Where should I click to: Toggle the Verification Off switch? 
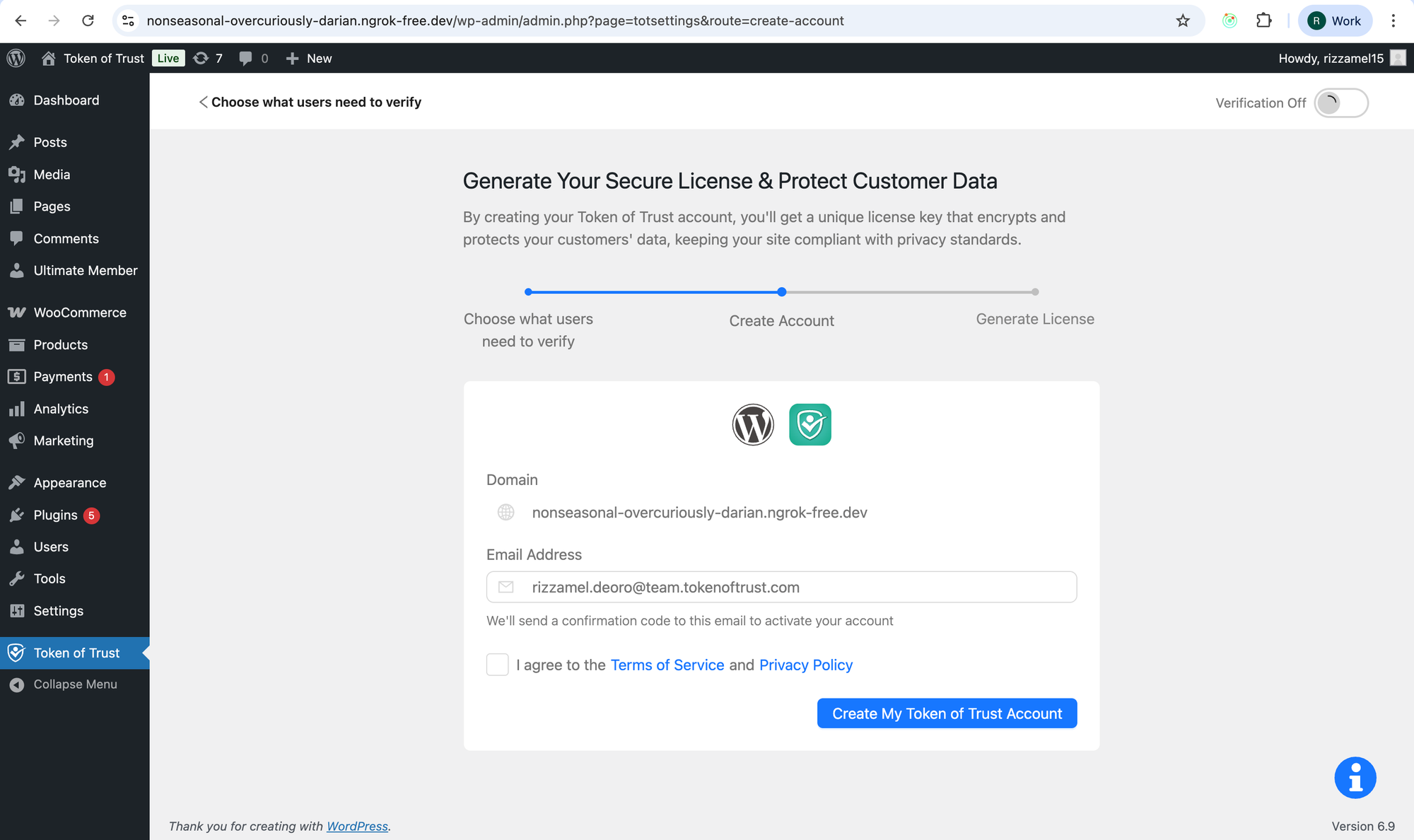tap(1340, 103)
